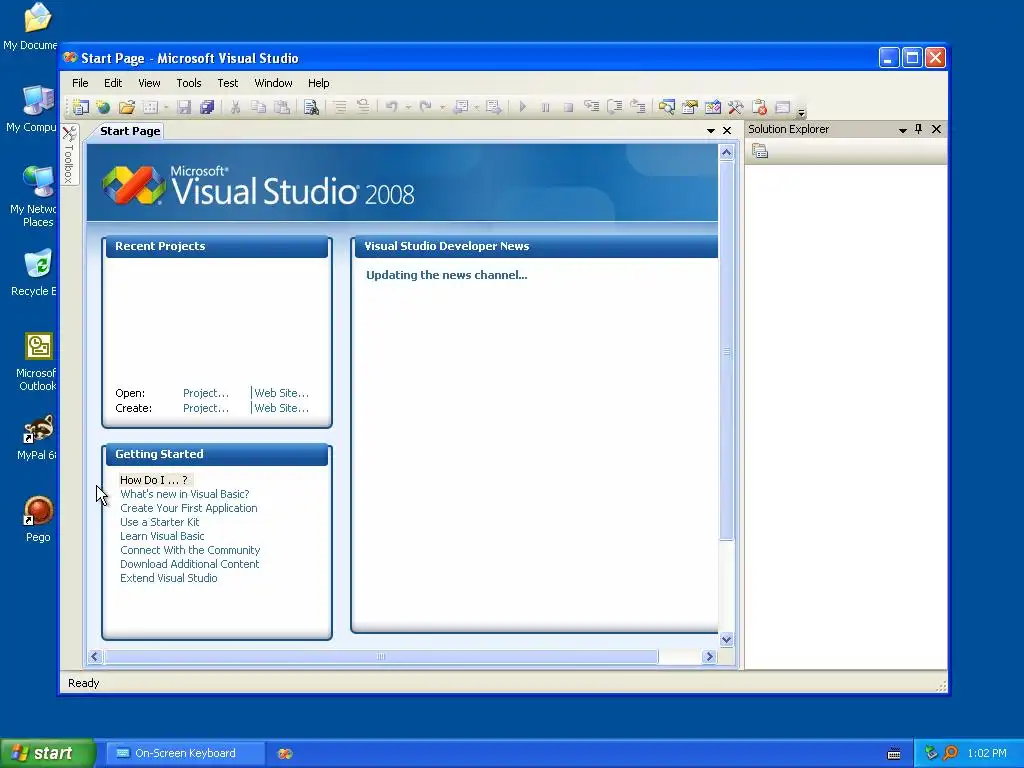Click the Navigate Backward icon
Viewport: 1024px width, 768px height.
460,107
